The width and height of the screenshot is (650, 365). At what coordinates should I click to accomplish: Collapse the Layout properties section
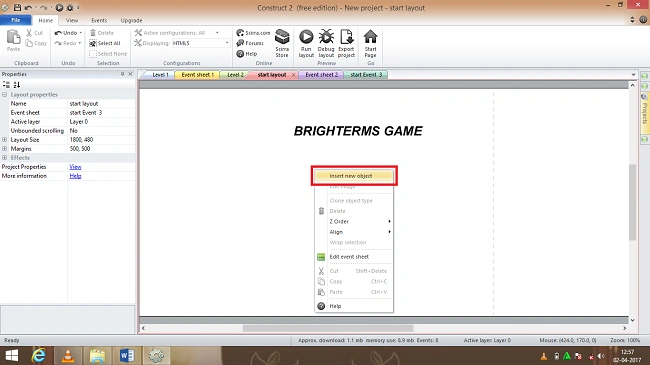5,95
